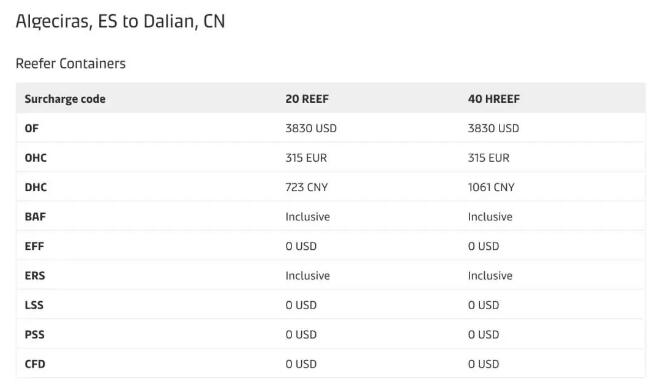Viewport: 657px width, 391px height.
Task: Click the Surcharge code column header
Action: 65,99
